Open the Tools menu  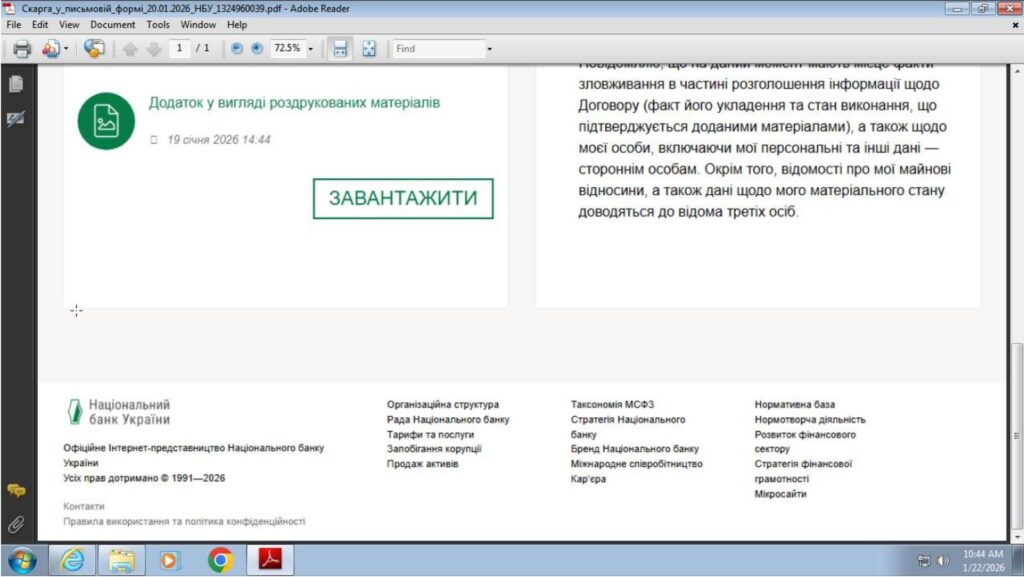click(x=158, y=24)
